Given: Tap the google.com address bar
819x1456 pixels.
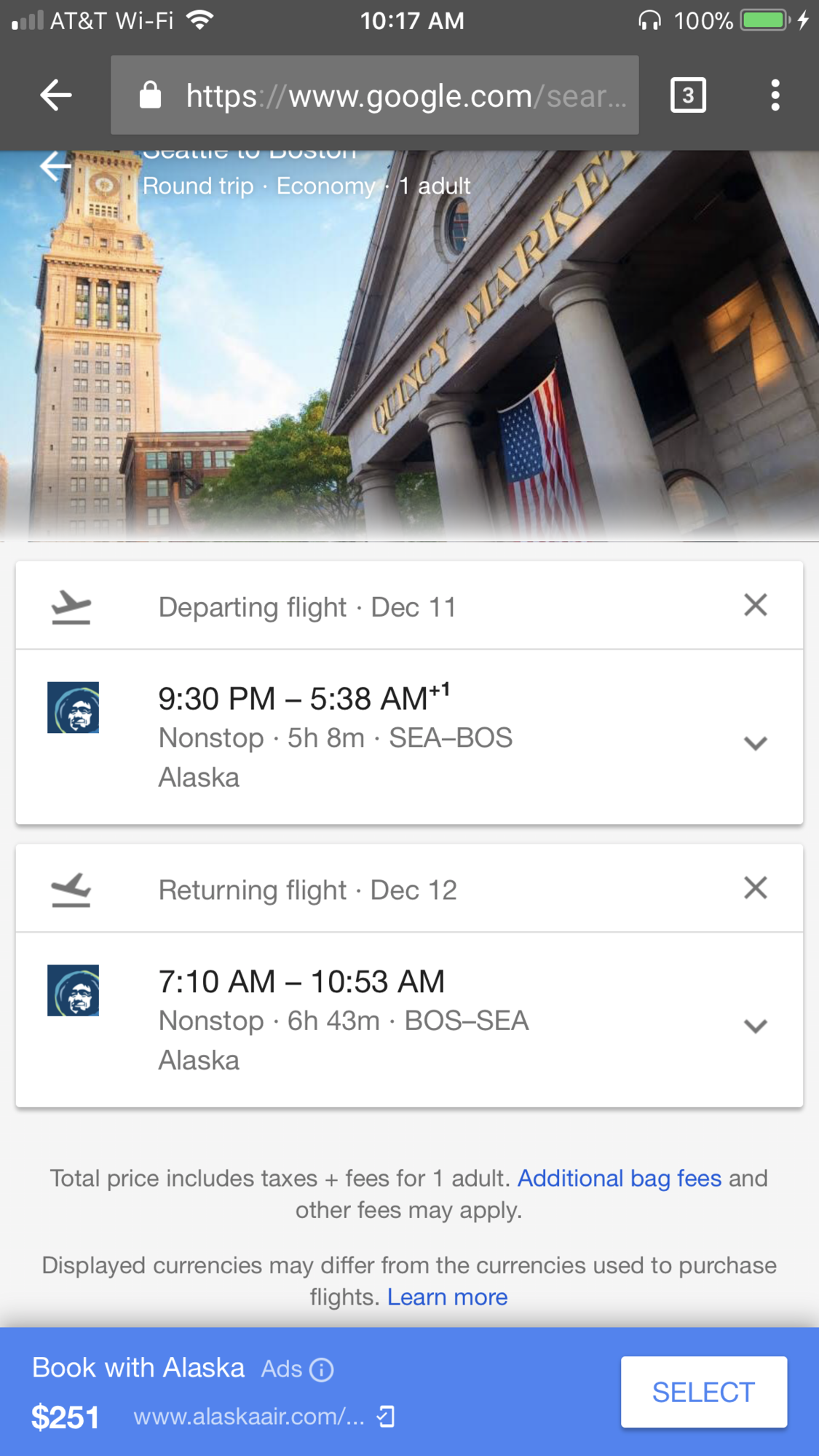Looking at the screenshot, I should coord(375,95).
